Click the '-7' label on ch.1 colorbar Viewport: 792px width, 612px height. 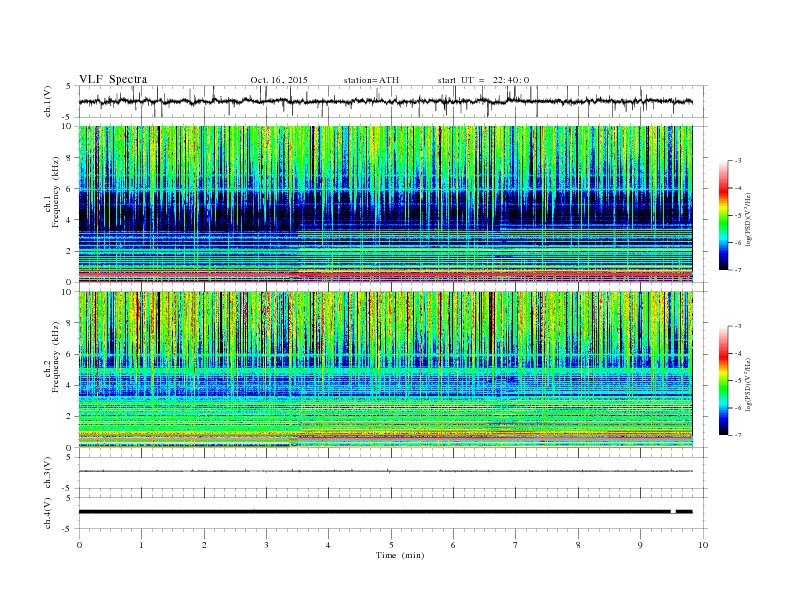(737, 270)
